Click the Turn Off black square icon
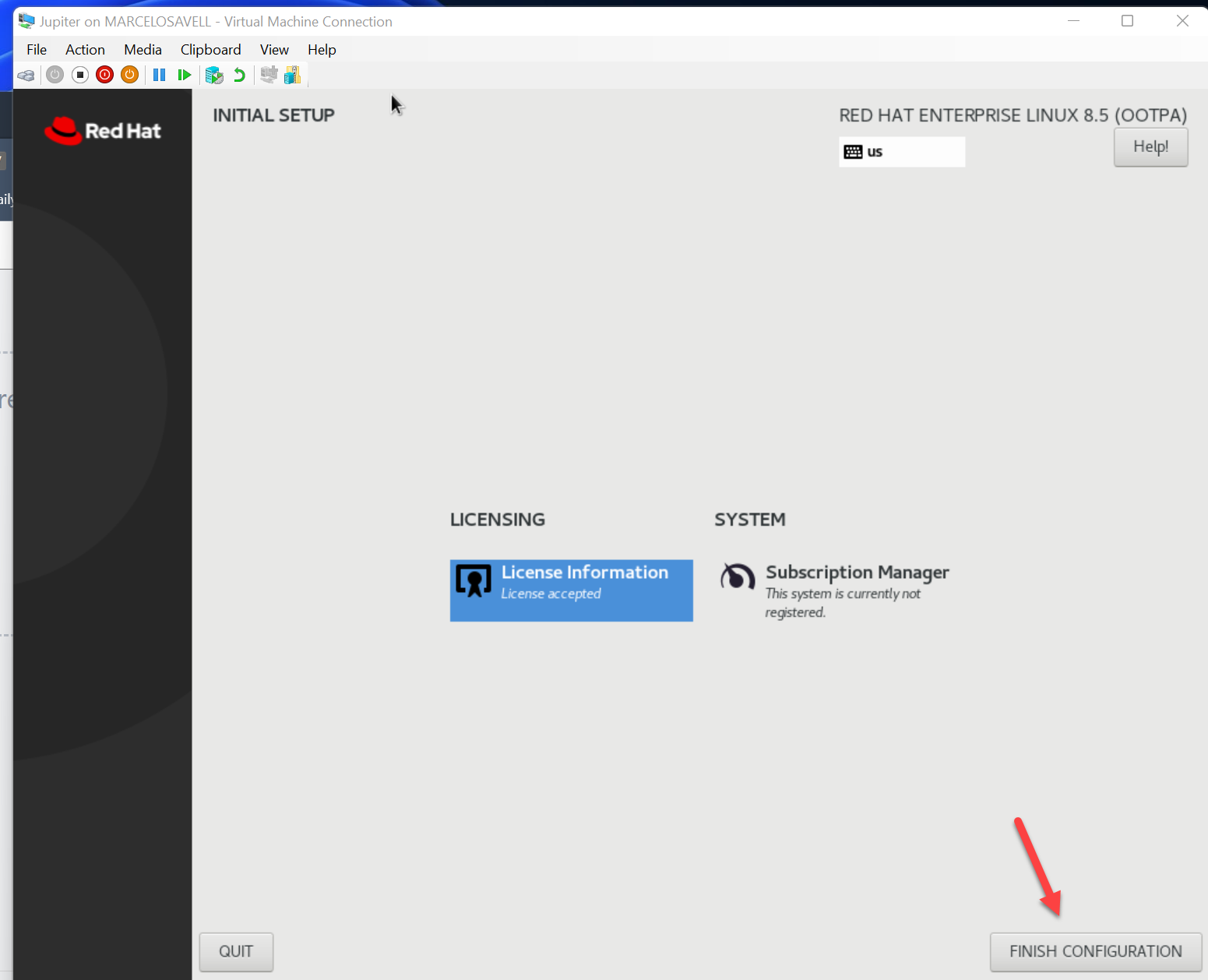The width and height of the screenshot is (1208, 980). (79, 75)
